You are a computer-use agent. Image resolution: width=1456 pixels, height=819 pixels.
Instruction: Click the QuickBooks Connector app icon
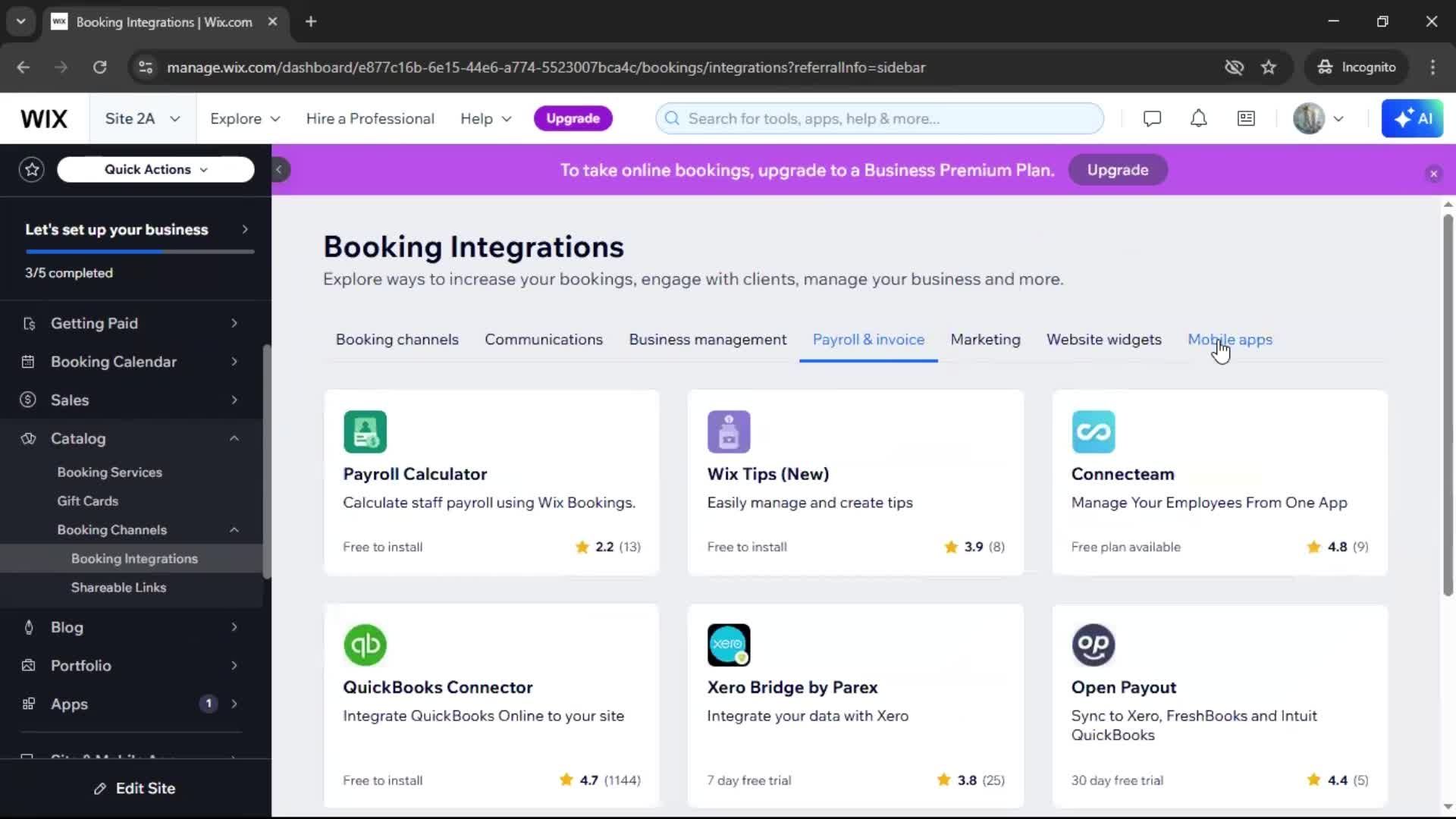365,645
